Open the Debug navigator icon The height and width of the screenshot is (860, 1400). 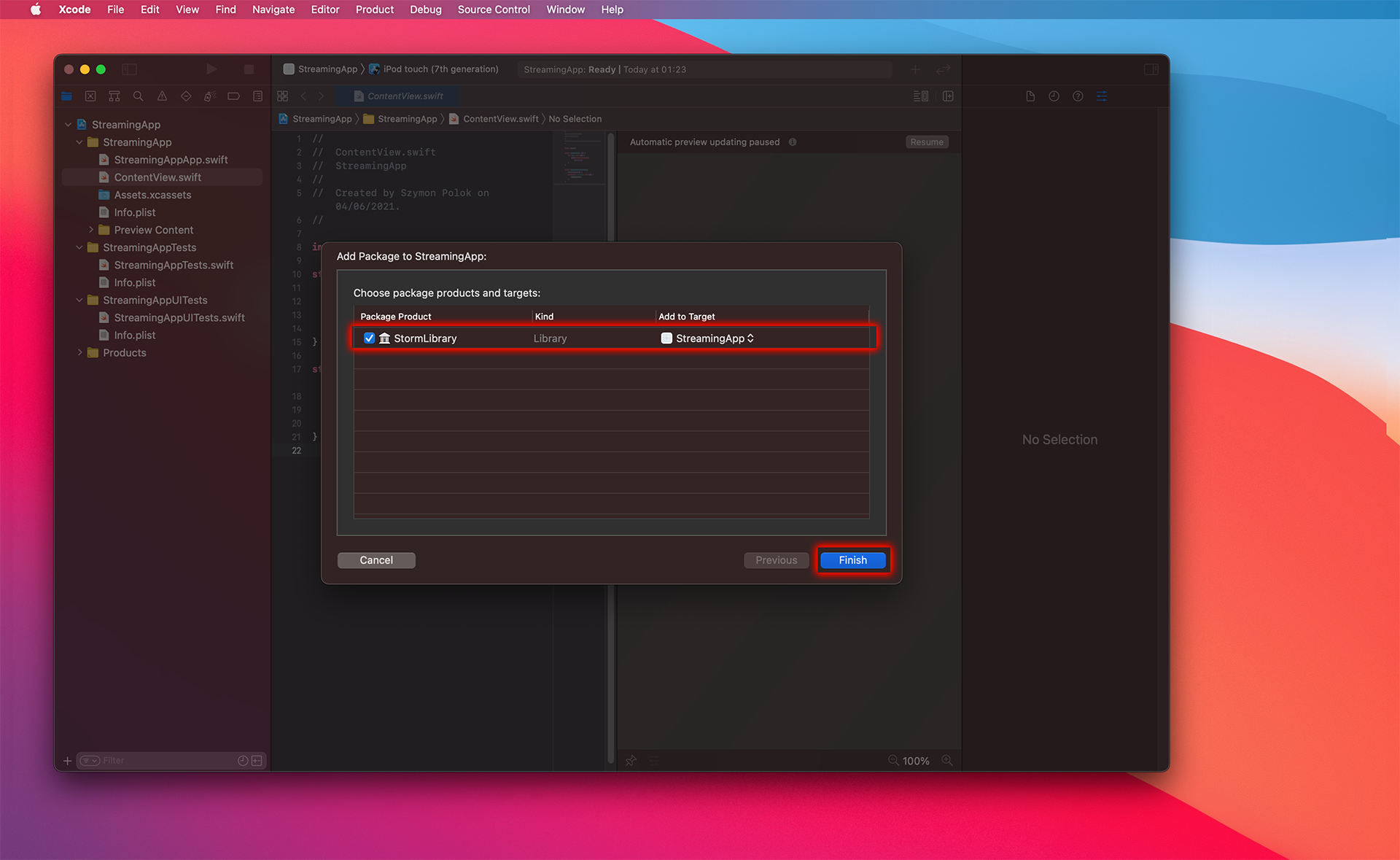(x=210, y=96)
